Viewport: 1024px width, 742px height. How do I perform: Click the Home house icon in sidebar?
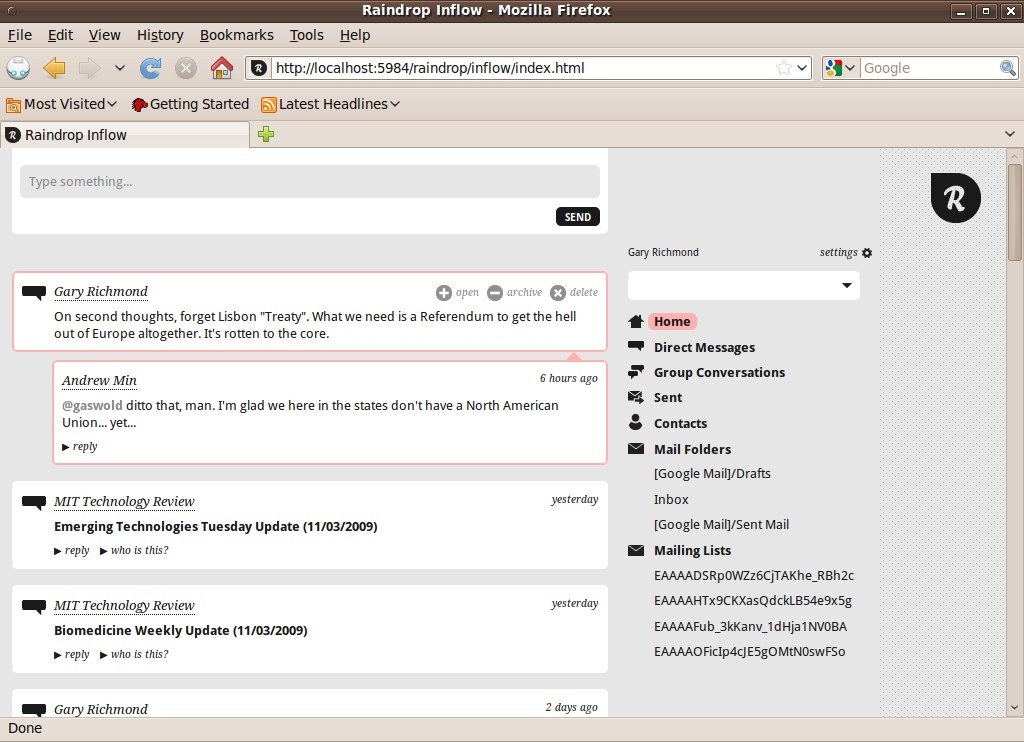[635, 321]
